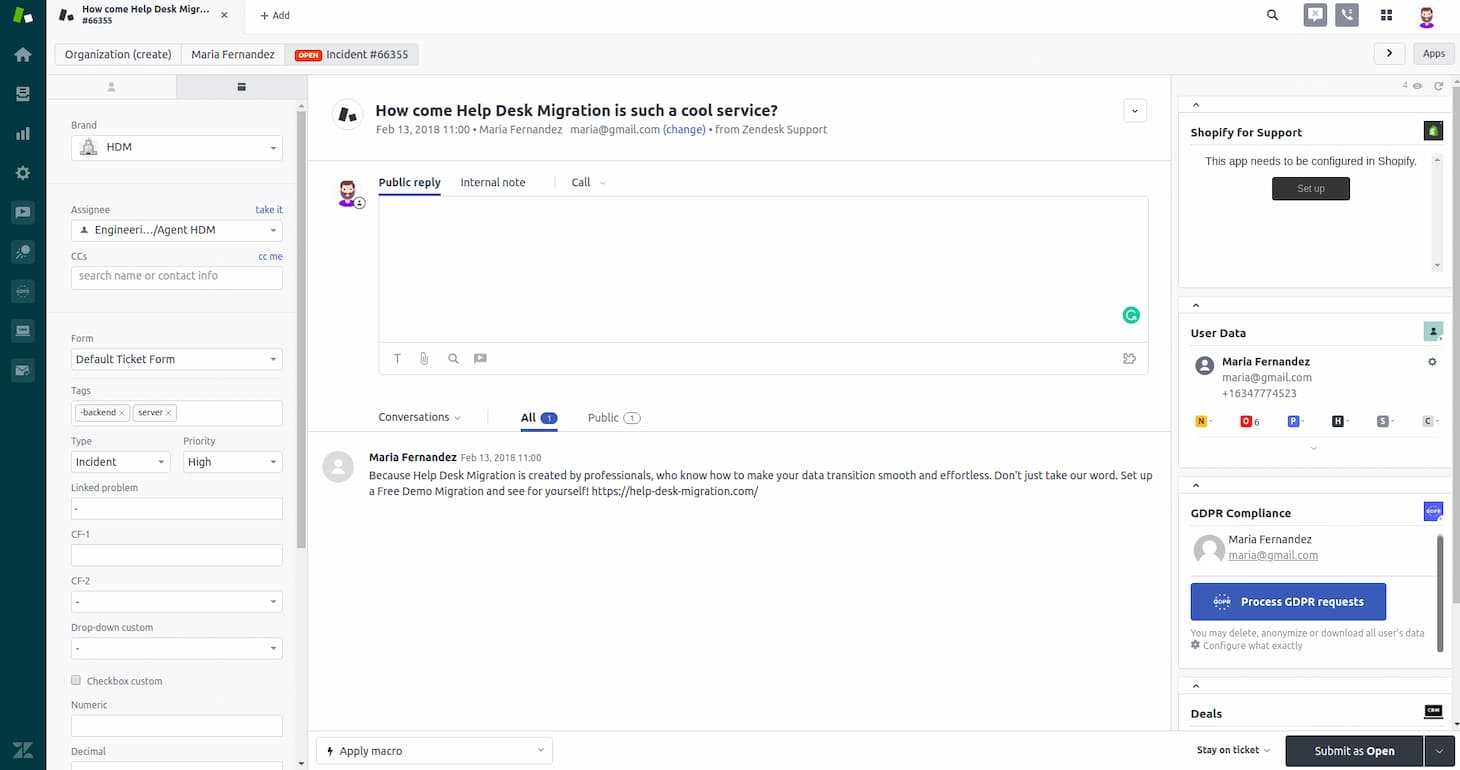1460x770 pixels.
Task: Open submit status arrow beside Submit as Open
Action: click(1439, 751)
